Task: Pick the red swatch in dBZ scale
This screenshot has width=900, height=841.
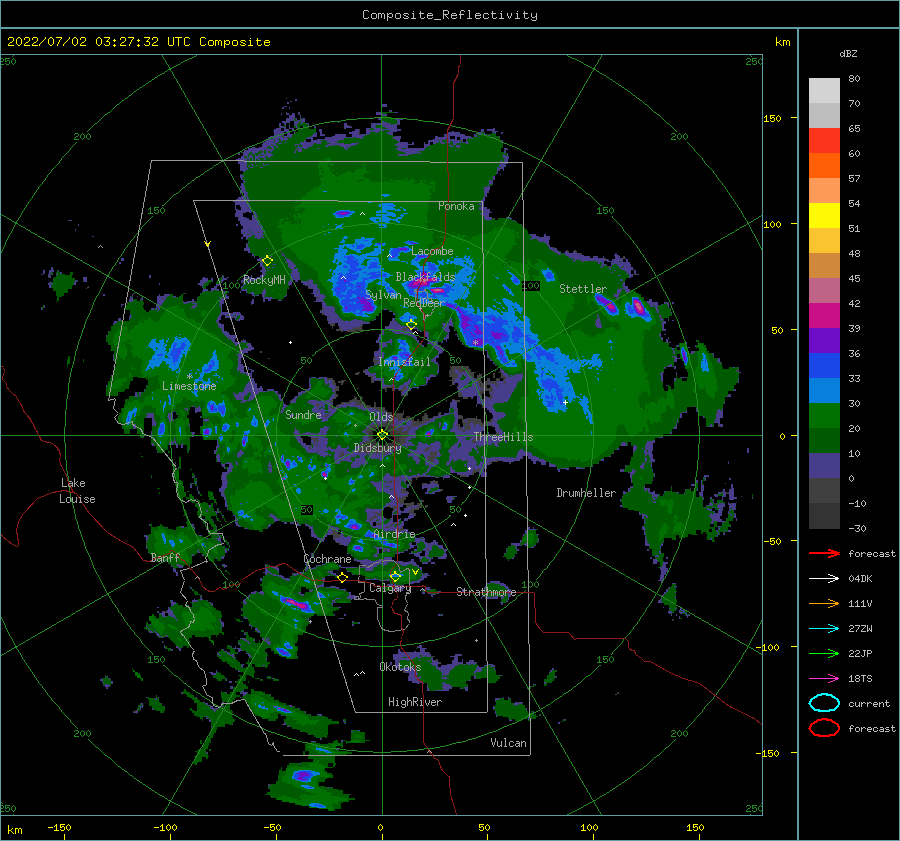Action: (824, 140)
